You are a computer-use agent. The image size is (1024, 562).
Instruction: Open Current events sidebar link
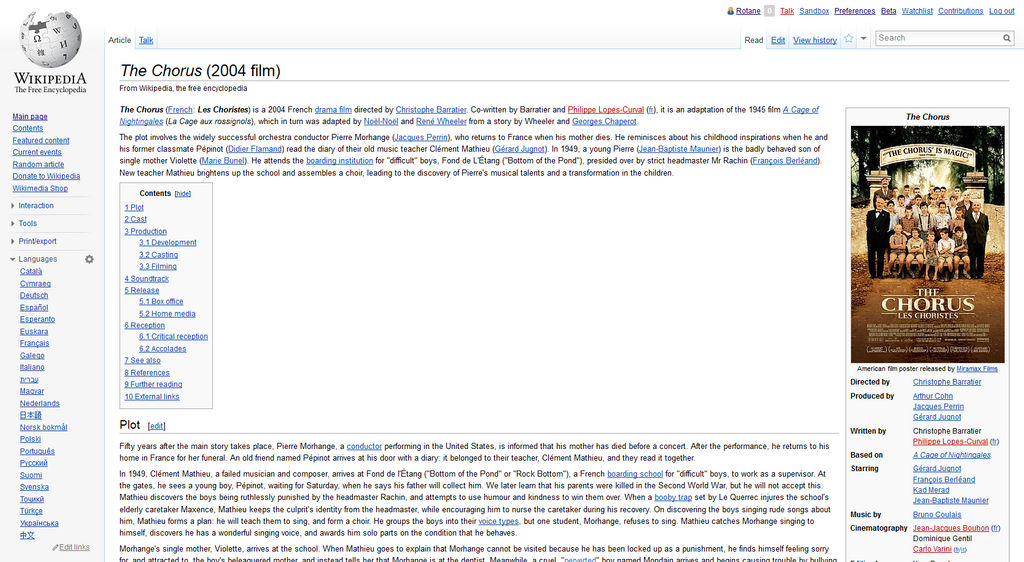37,152
